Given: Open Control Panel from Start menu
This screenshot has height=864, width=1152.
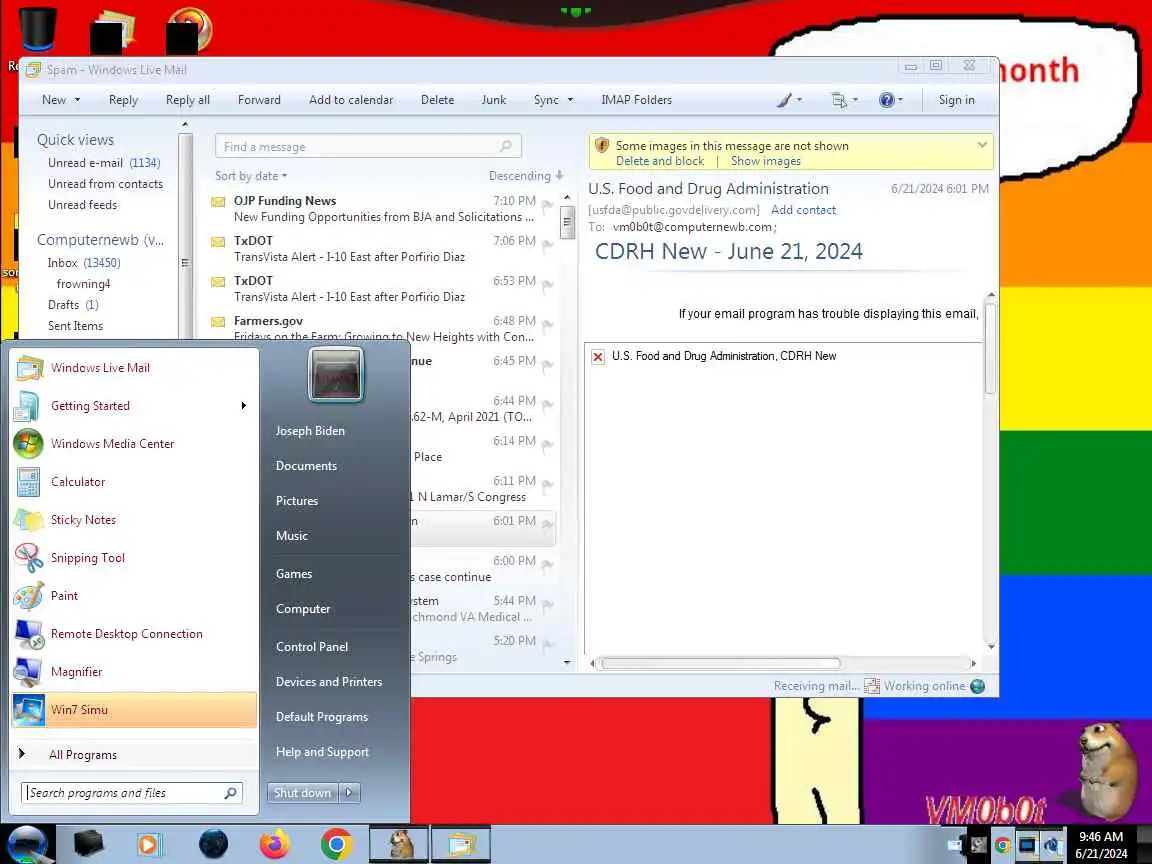Looking at the screenshot, I should pyautogui.click(x=312, y=647).
